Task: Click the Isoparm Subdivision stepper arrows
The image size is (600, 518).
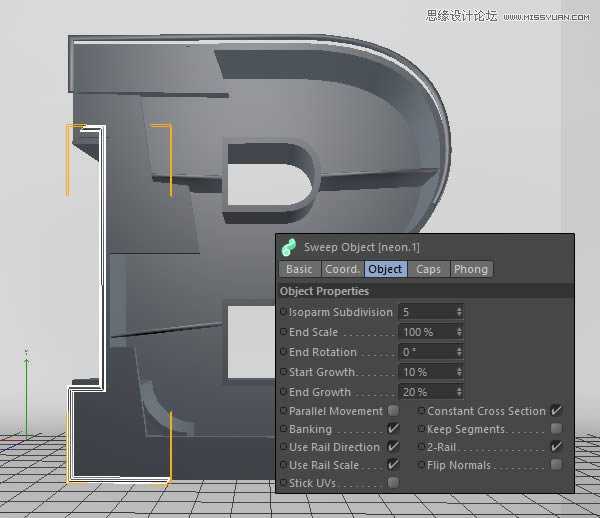Action: [459, 312]
